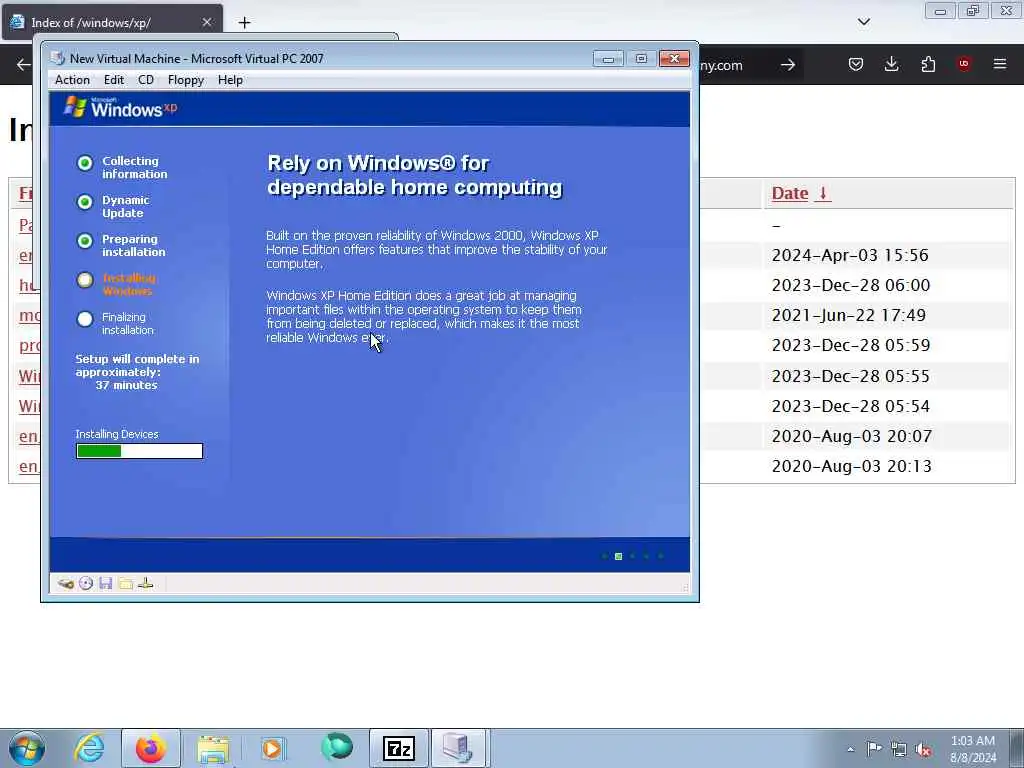Click the 'Rely on Windows® for dependable home computing' heading

tap(415, 175)
